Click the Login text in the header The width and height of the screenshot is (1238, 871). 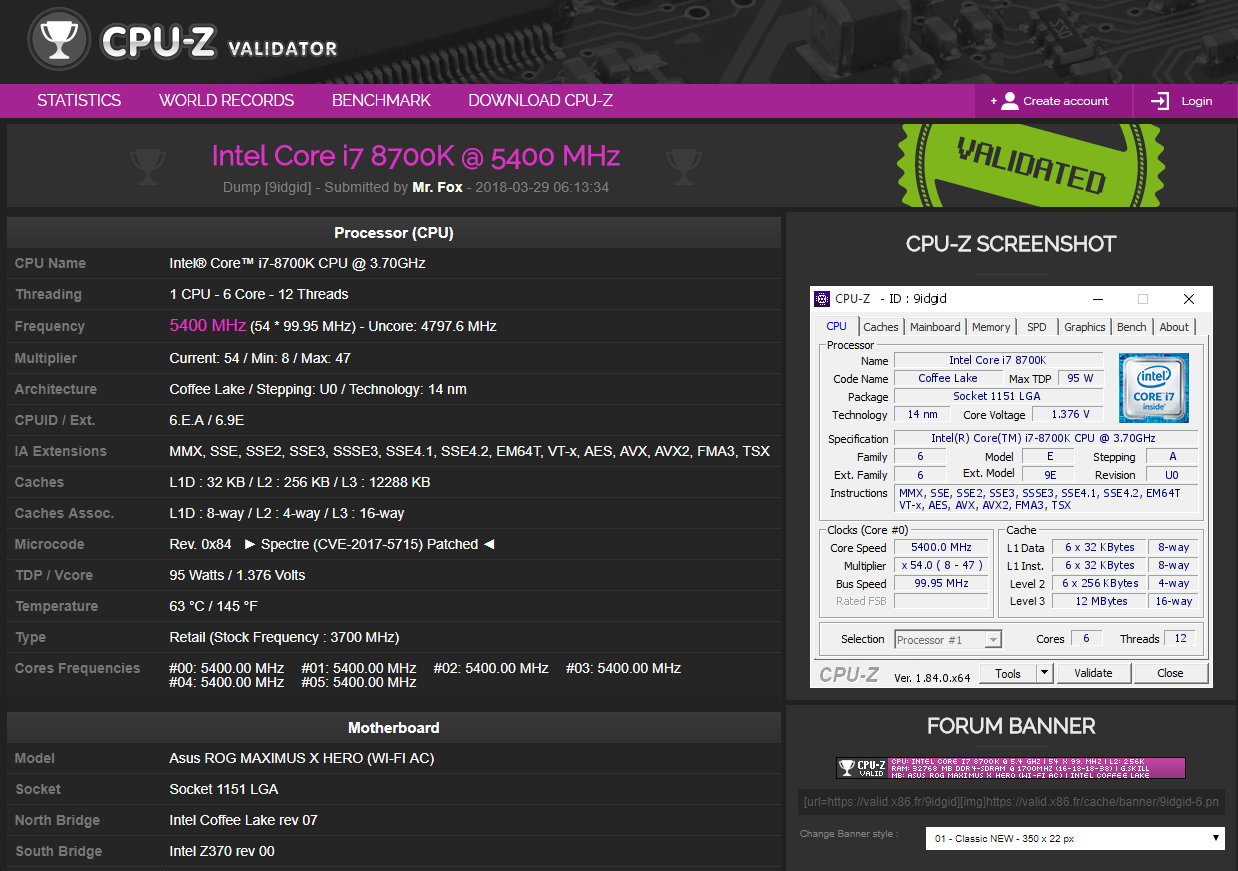tap(1197, 101)
